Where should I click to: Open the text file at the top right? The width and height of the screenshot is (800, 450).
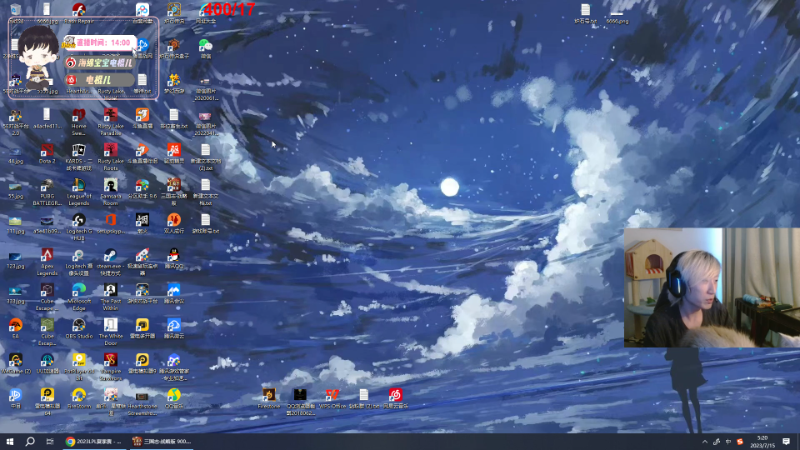click(585, 10)
